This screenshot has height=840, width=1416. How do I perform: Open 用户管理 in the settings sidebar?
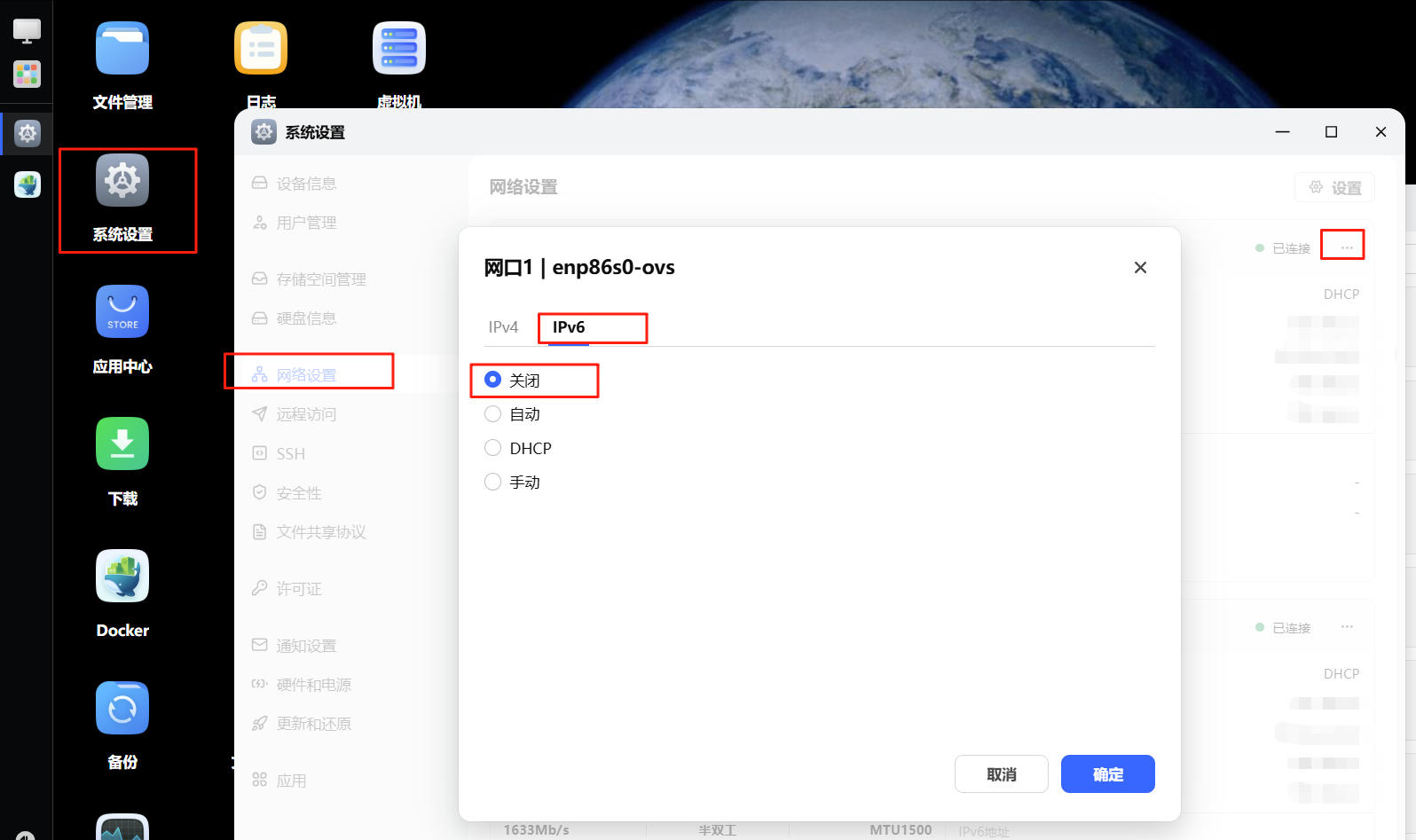(x=306, y=223)
